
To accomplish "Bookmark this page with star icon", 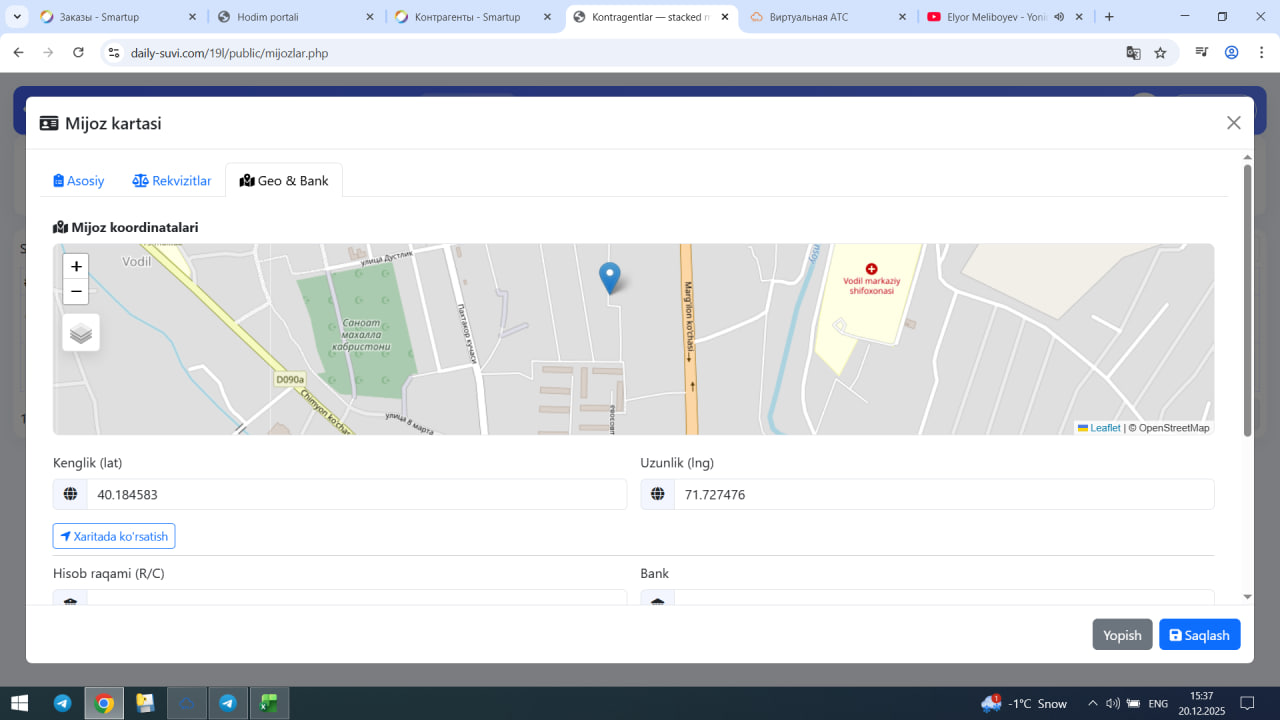I will click(x=1160, y=53).
